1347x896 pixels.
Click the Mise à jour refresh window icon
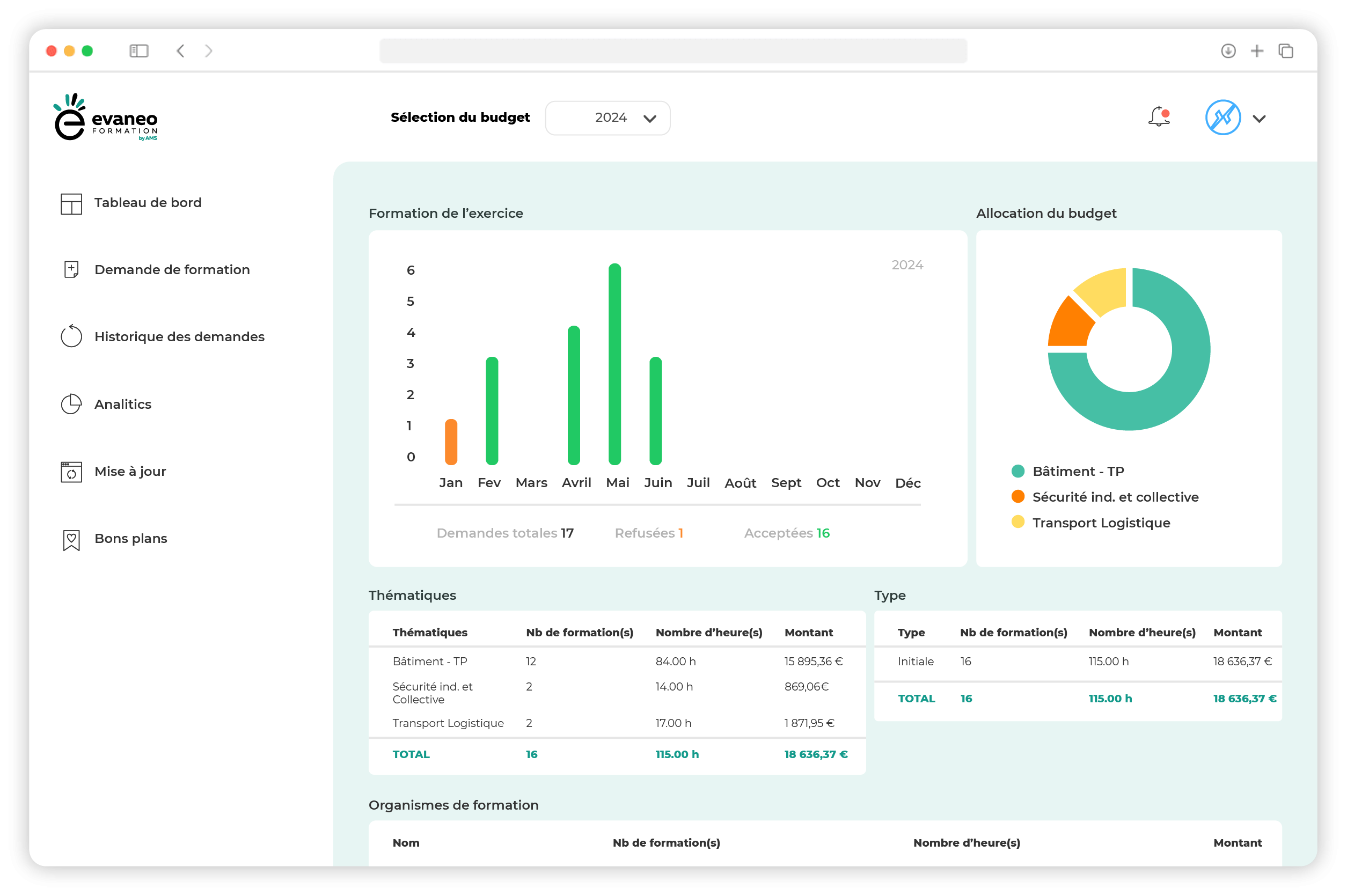pos(71,472)
